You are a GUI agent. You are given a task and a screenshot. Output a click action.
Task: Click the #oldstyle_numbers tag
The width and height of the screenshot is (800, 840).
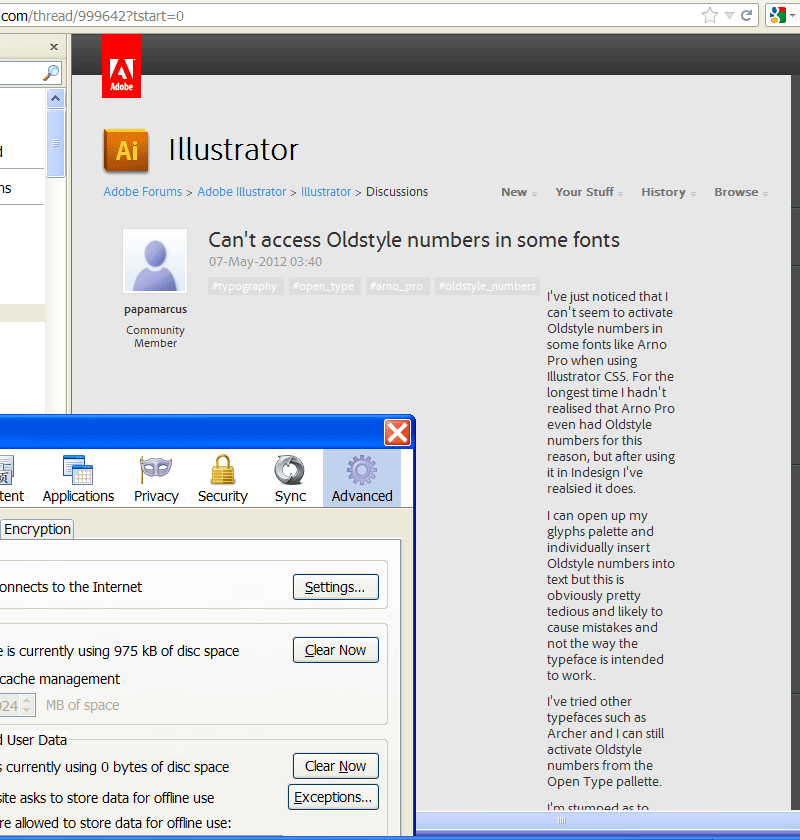487,286
